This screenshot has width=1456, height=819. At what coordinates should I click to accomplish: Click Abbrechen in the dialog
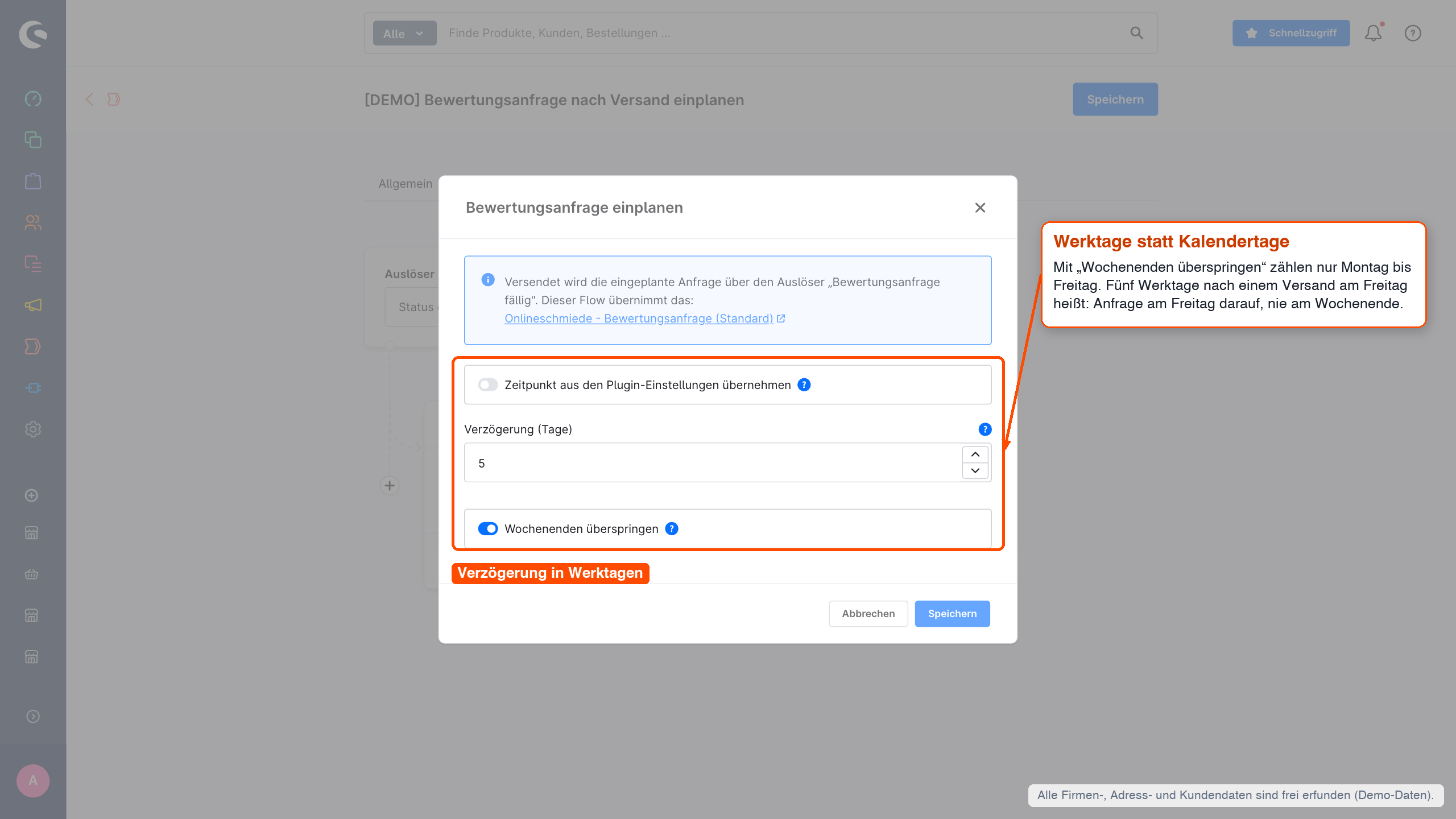[x=868, y=614]
